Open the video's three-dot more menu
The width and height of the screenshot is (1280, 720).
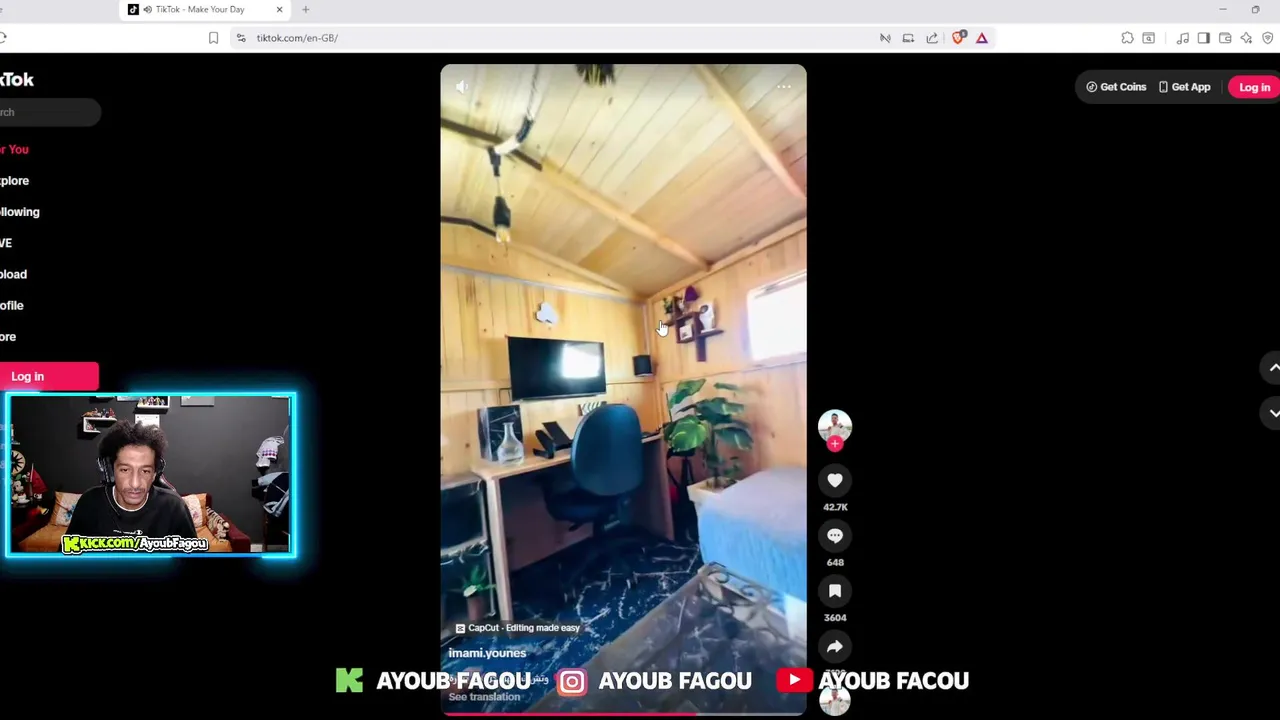coord(784,87)
